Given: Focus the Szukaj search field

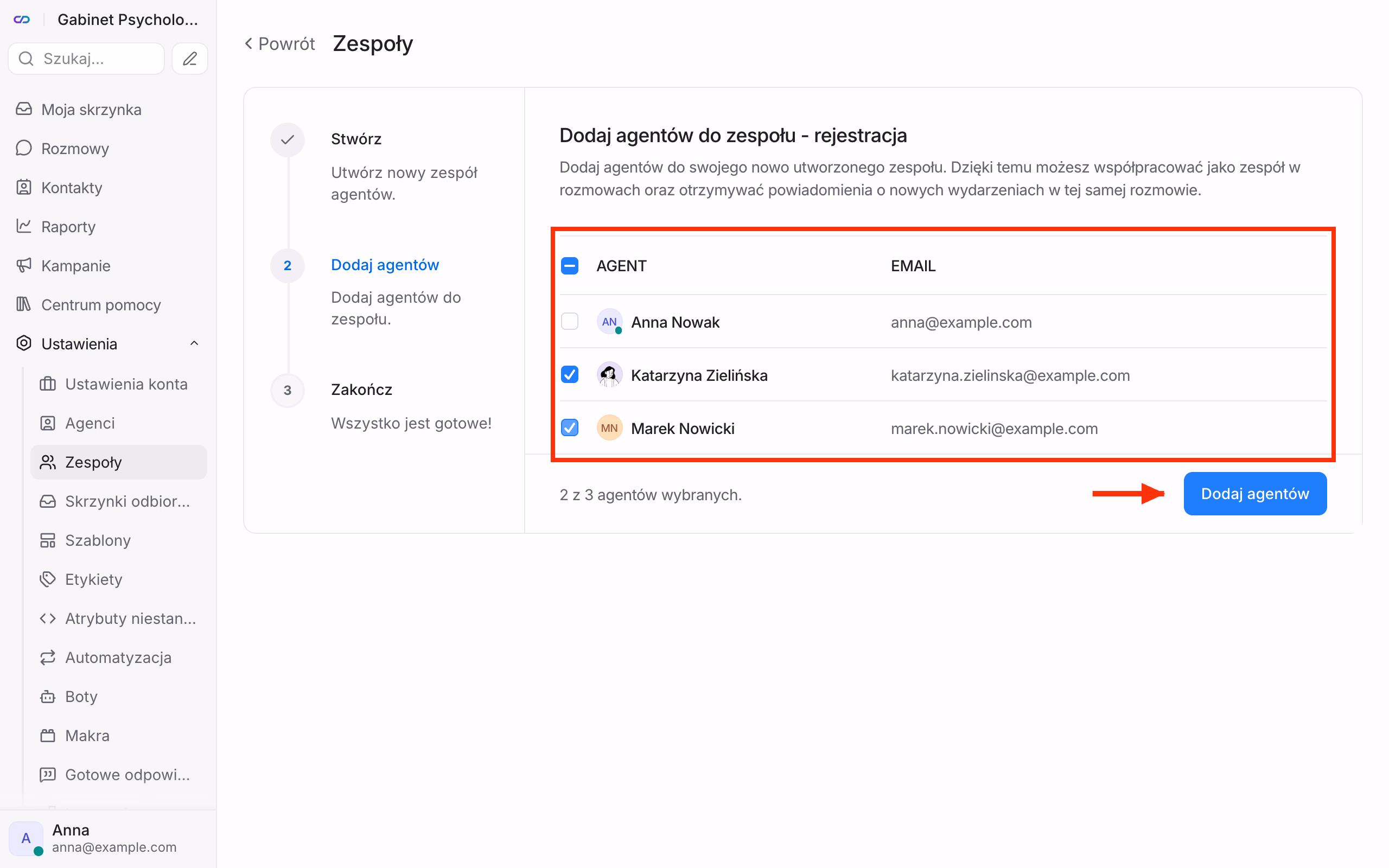Looking at the screenshot, I should pos(86,59).
